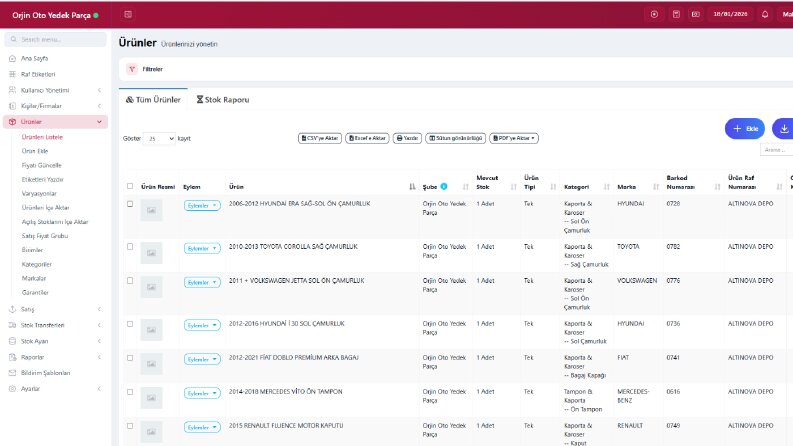Focus the sidebar Search menu field
Viewport: 793px width, 446px height.
56,39
